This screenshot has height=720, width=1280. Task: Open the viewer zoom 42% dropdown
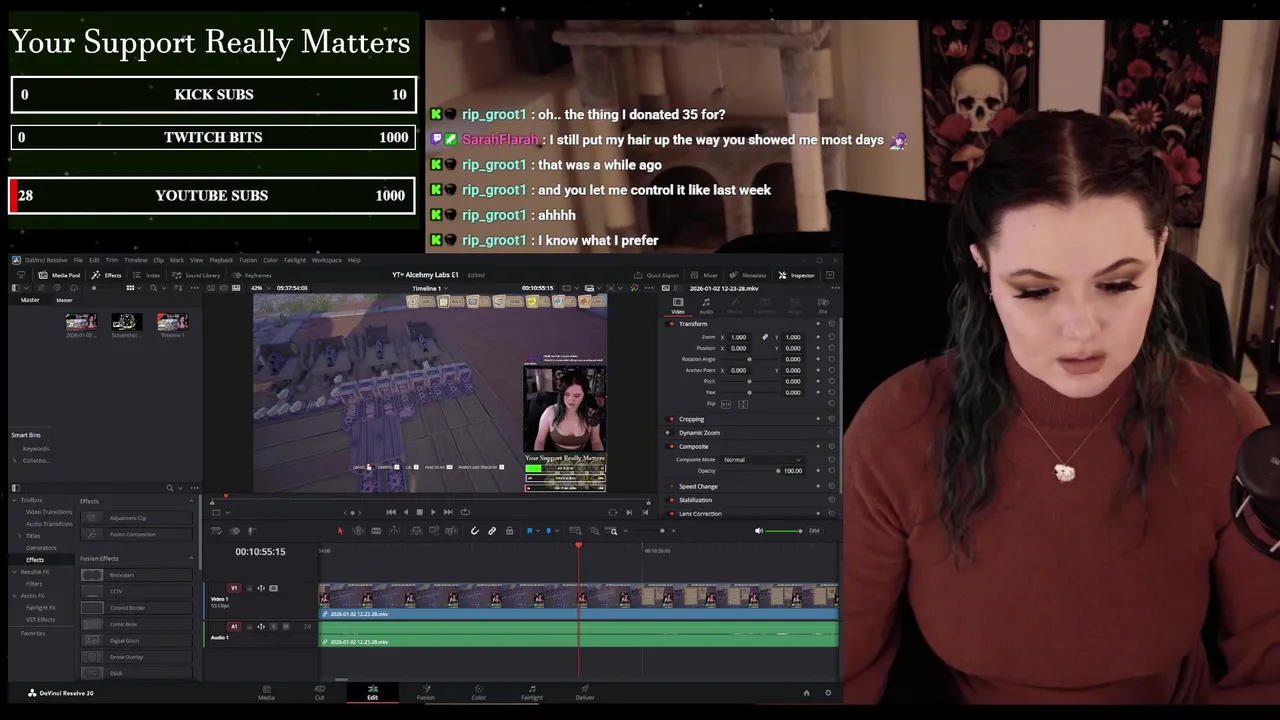[259, 288]
